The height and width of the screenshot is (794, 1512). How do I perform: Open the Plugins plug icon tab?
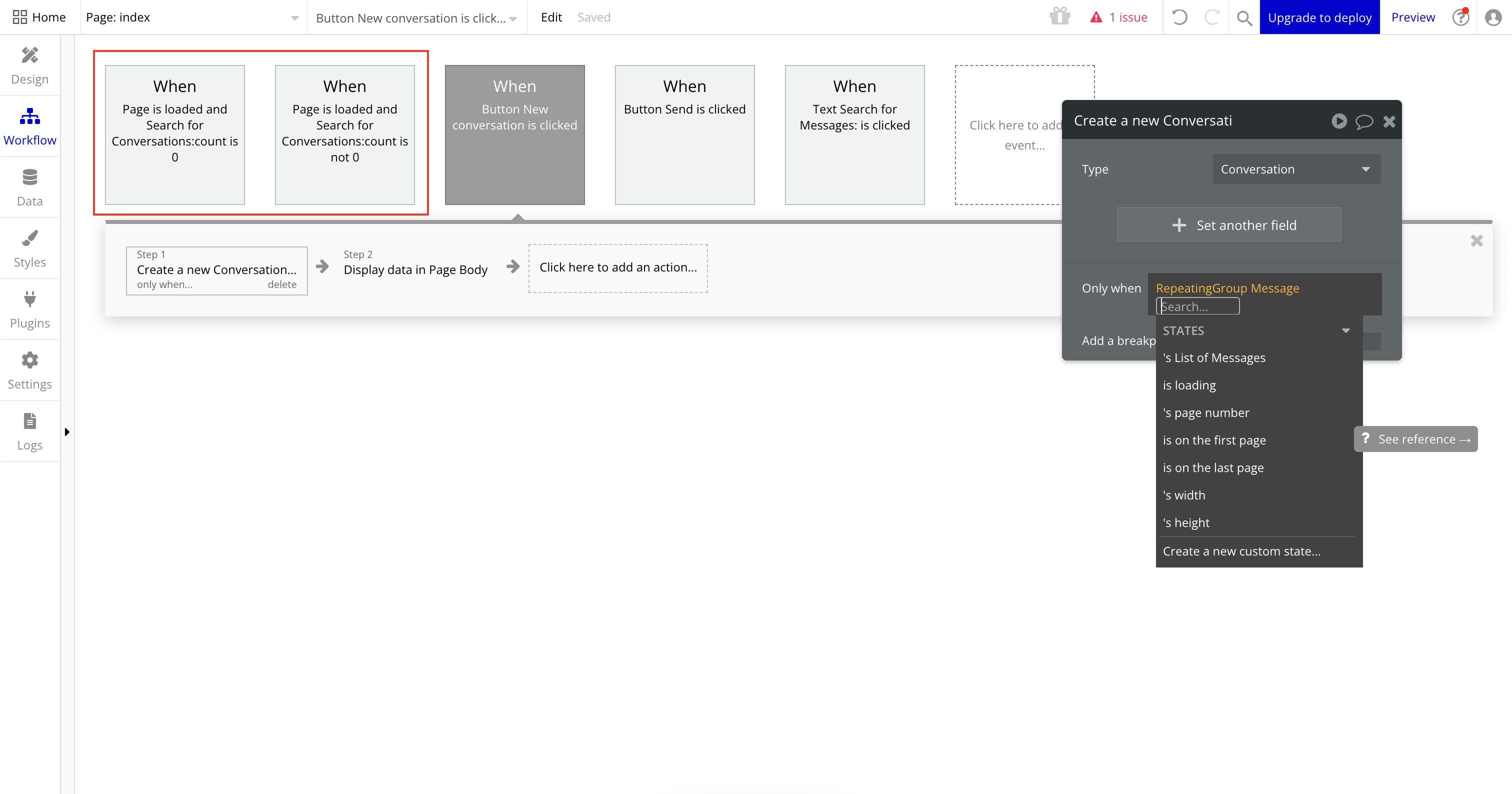(29, 310)
